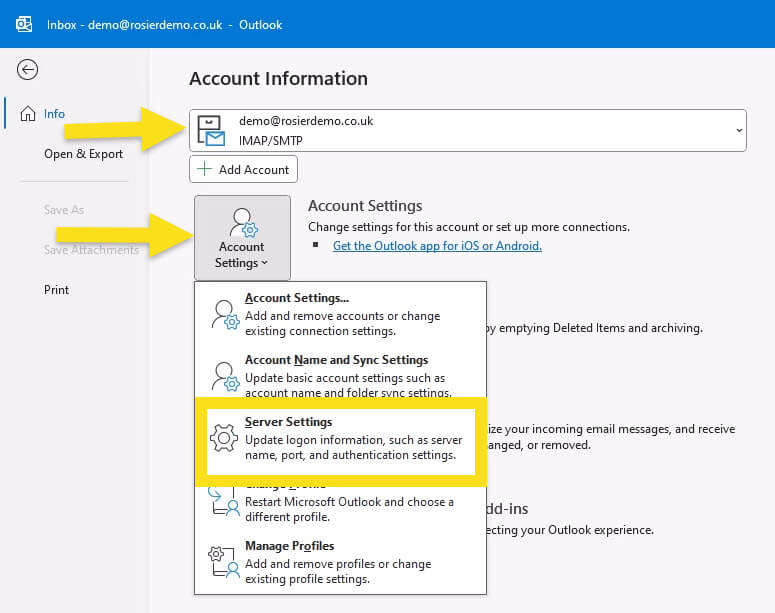
Task: Select the demo@rosierdemo.co.uk account box
Action: tap(468, 131)
